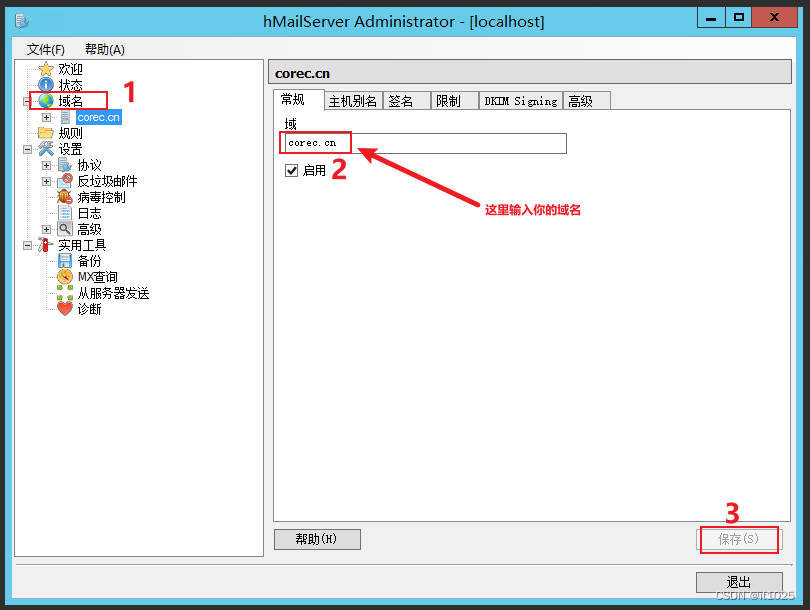Click the MX query (MX查询) compass icon
Viewport: 810px width, 610px height.
[x=65, y=277]
